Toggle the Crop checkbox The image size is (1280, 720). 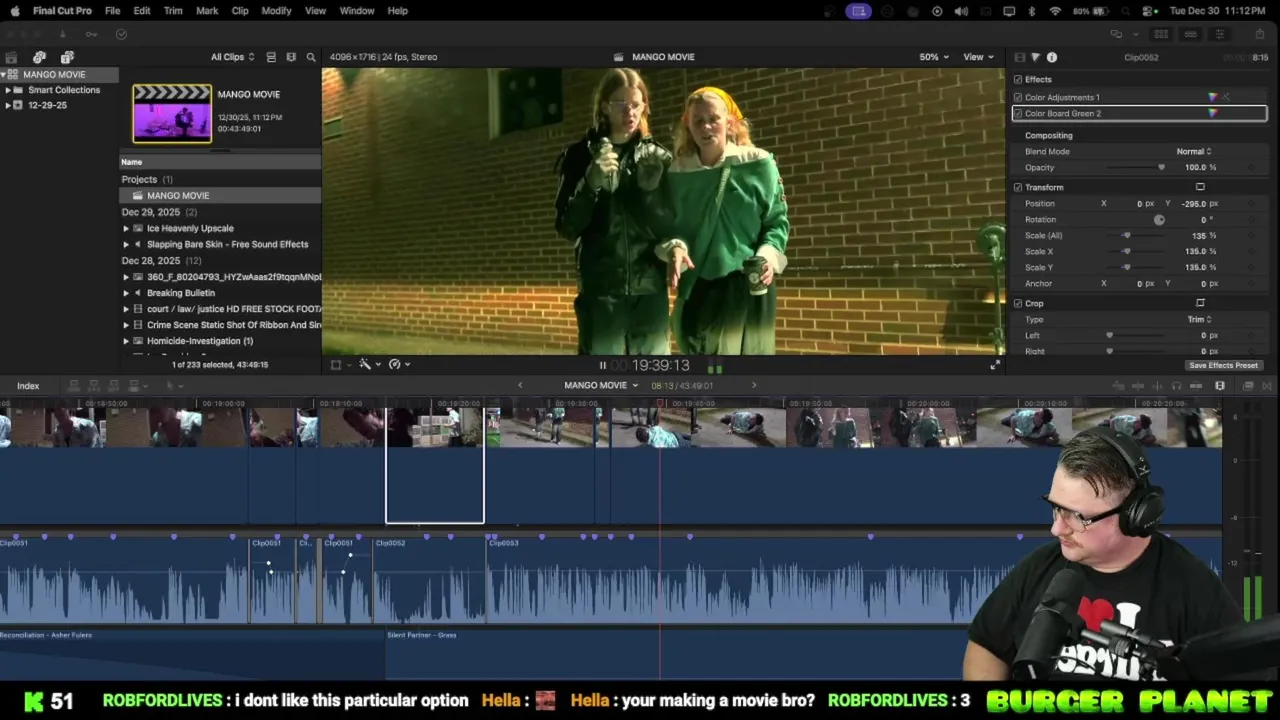1018,303
